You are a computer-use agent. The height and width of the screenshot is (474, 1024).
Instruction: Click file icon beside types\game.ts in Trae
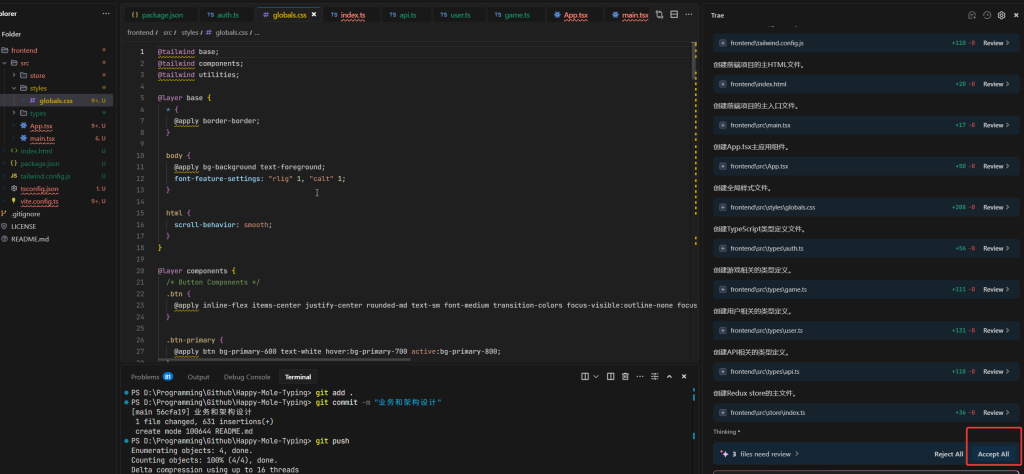click(x=722, y=289)
